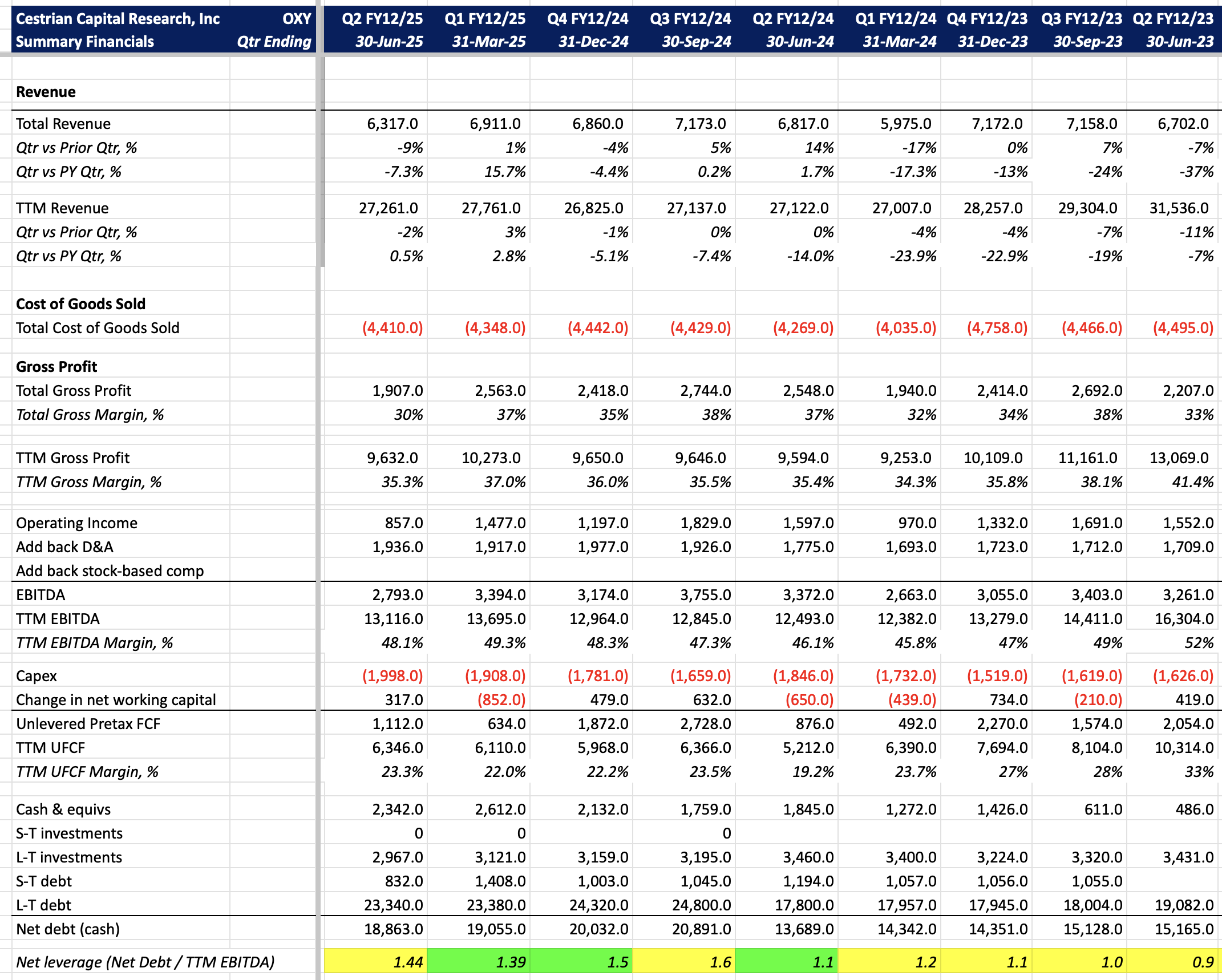Viewport: 1222px width, 980px height.
Task: Click the 13,116.0 TTM EBITDA value
Action: click(393, 619)
